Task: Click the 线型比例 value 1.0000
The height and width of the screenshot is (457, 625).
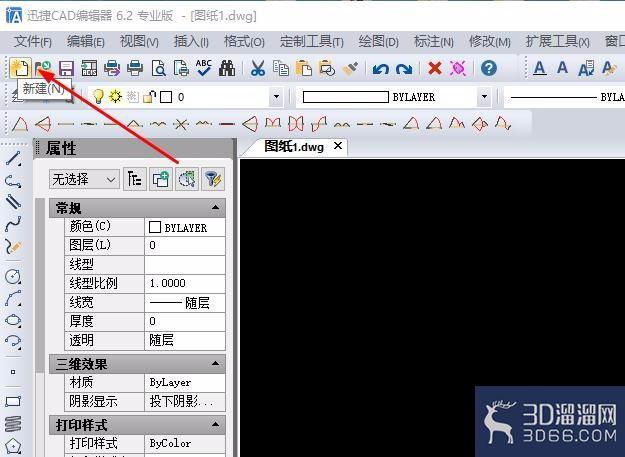Action: [x=185, y=283]
